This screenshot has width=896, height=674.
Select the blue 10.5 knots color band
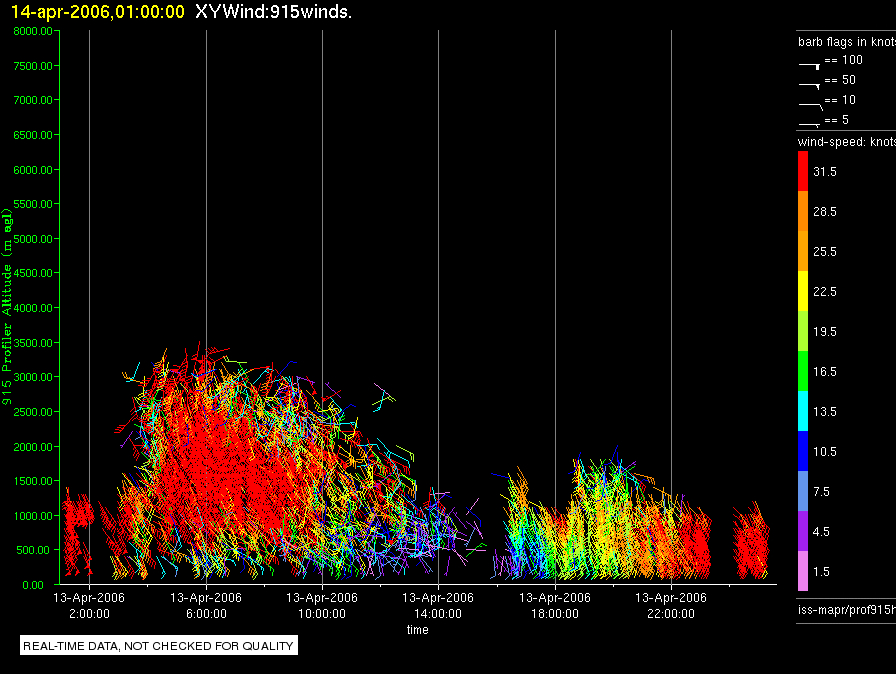[x=803, y=451]
